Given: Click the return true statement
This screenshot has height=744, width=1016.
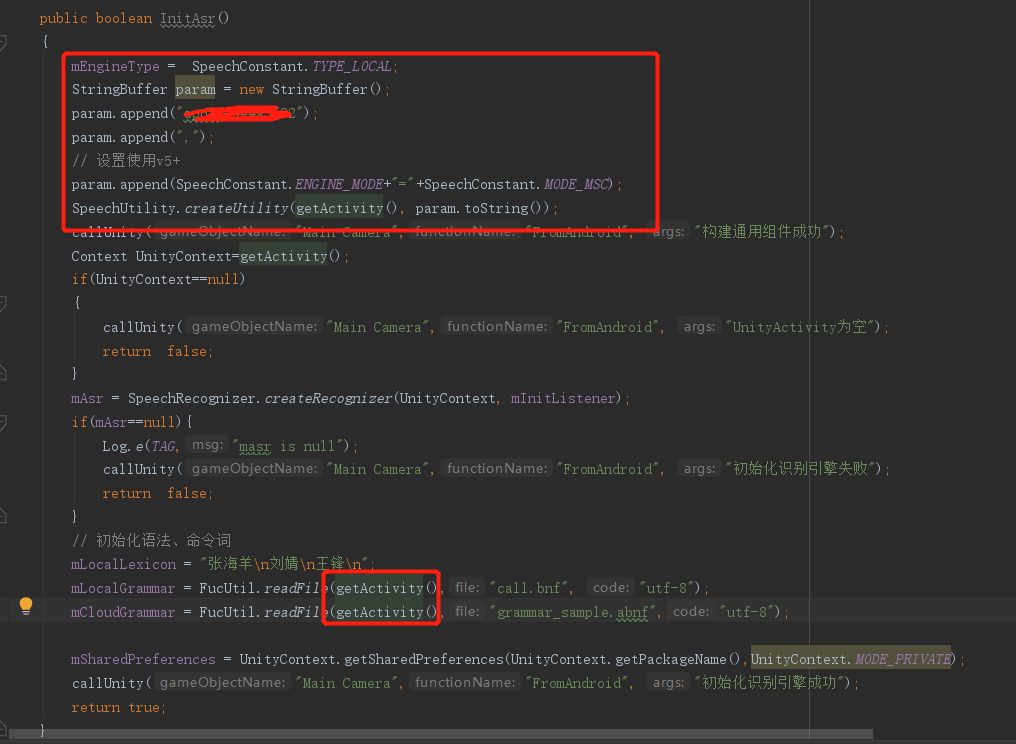Looking at the screenshot, I should click(118, 707).
